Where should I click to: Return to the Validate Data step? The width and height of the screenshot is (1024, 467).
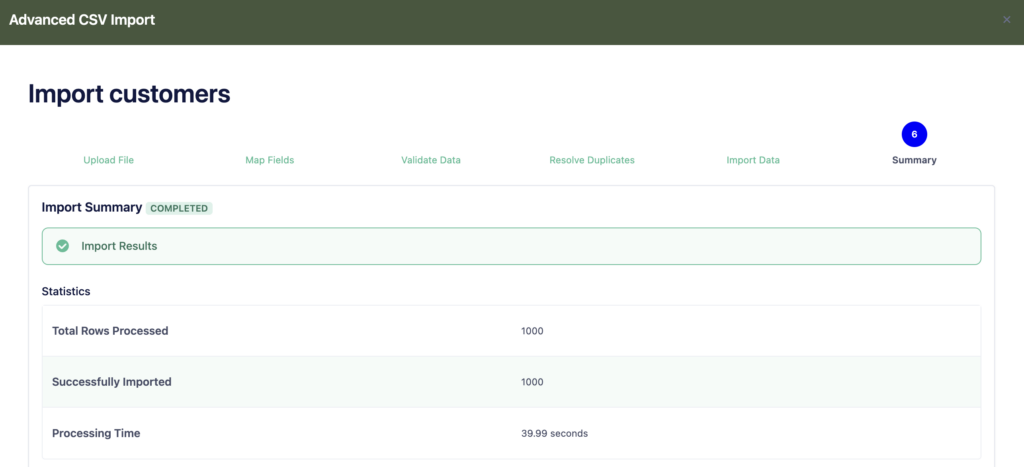coord(430,160)
